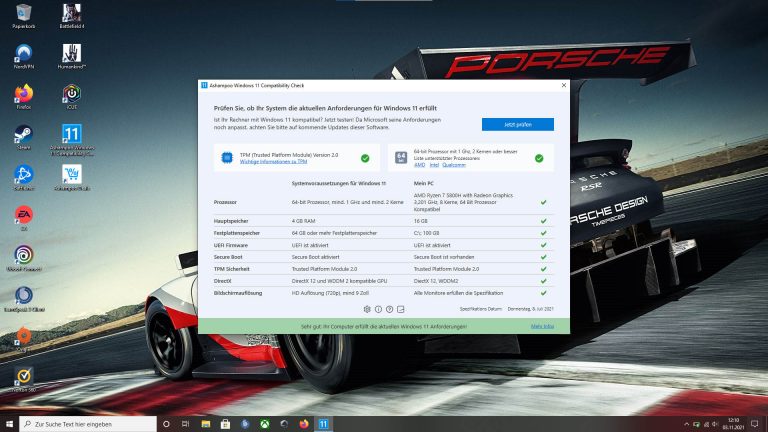Click the Windows Start button

[x=10, y=423]
